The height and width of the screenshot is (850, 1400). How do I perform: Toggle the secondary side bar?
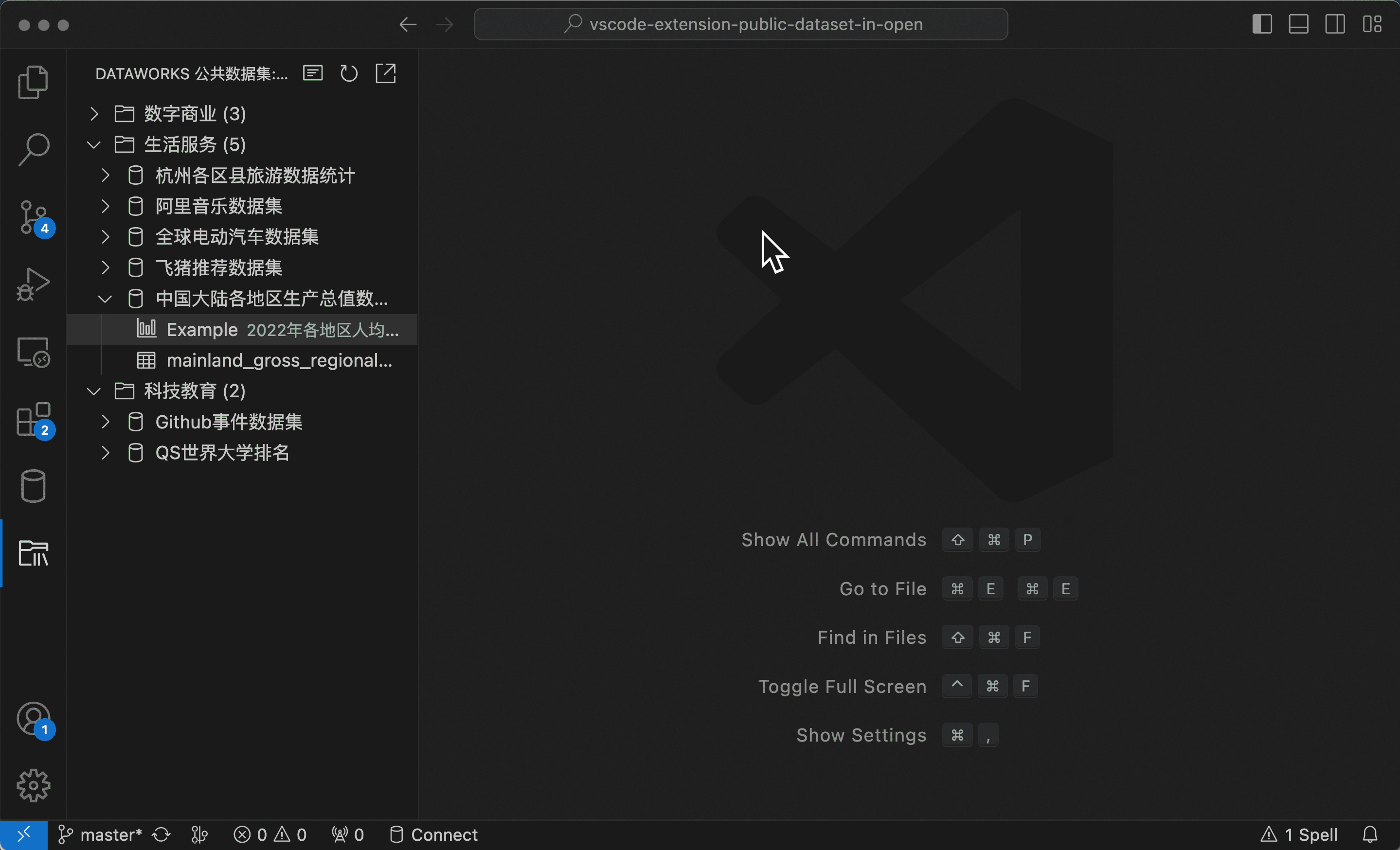pos(1335,24)
